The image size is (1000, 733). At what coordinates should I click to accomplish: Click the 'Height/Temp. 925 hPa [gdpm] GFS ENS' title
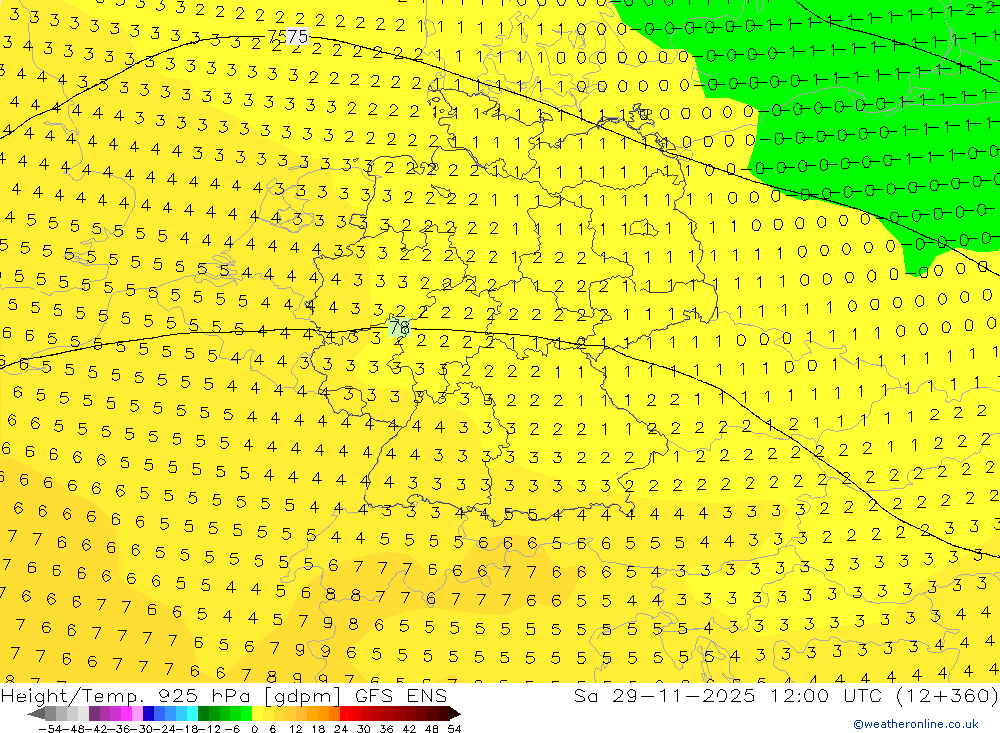click(x=224, y=695)
